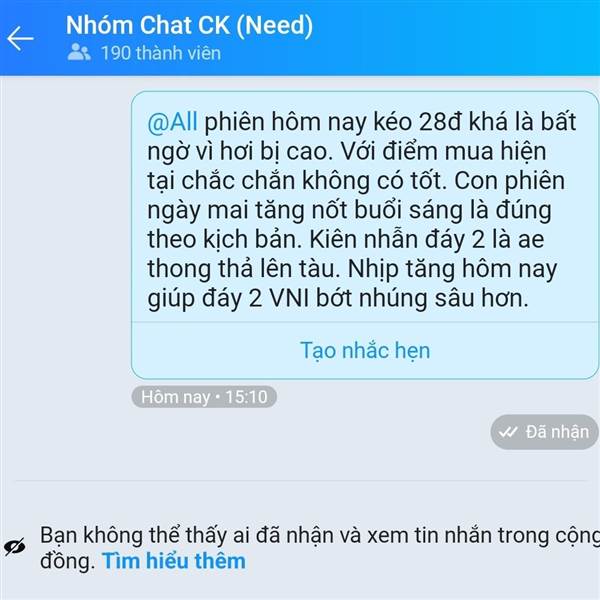
Task: Click the double checkmark received icon
Action: 508,432
